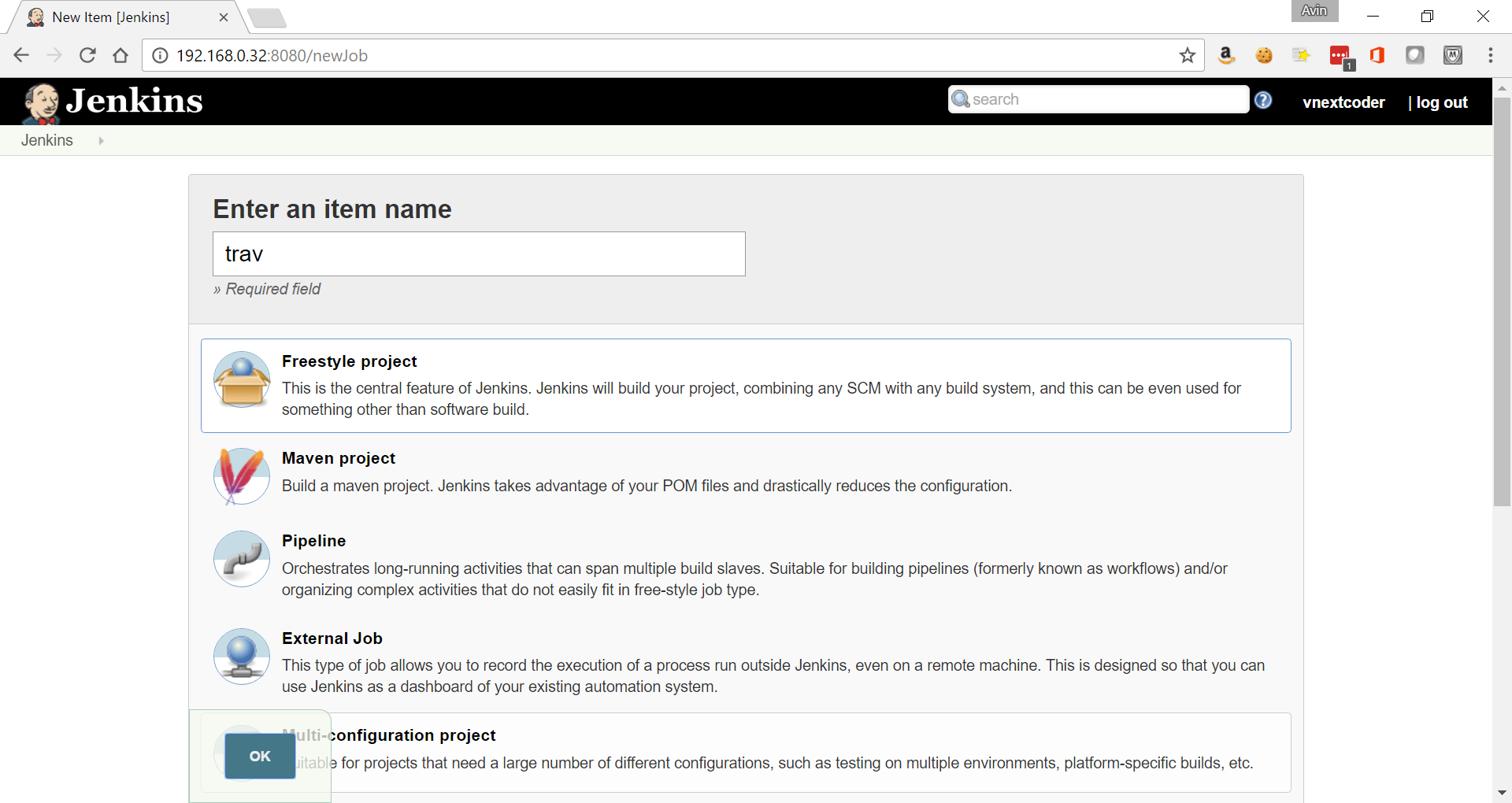Choose the Maven project heading

click(339, 458)
